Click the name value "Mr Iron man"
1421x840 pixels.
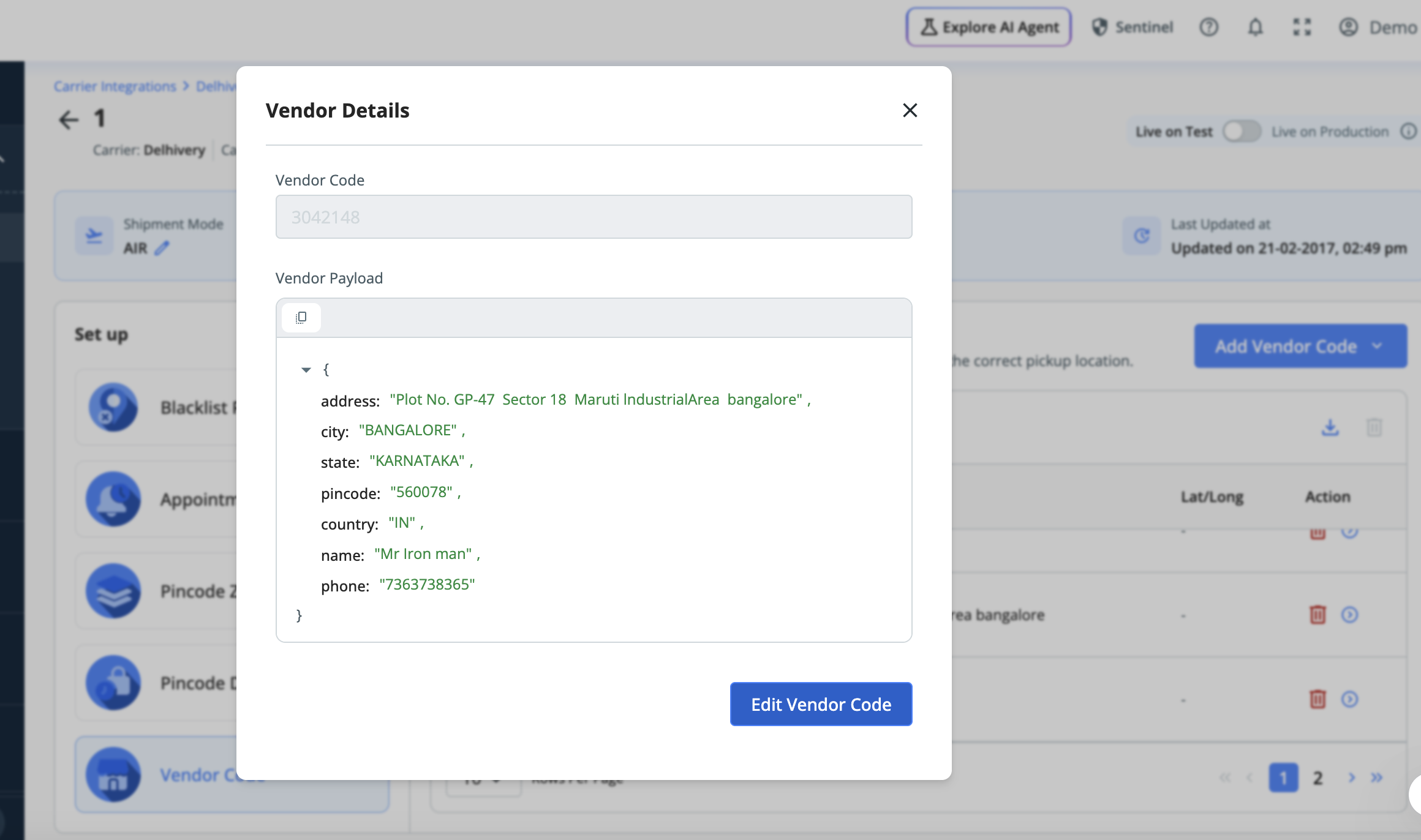point(423,554)
